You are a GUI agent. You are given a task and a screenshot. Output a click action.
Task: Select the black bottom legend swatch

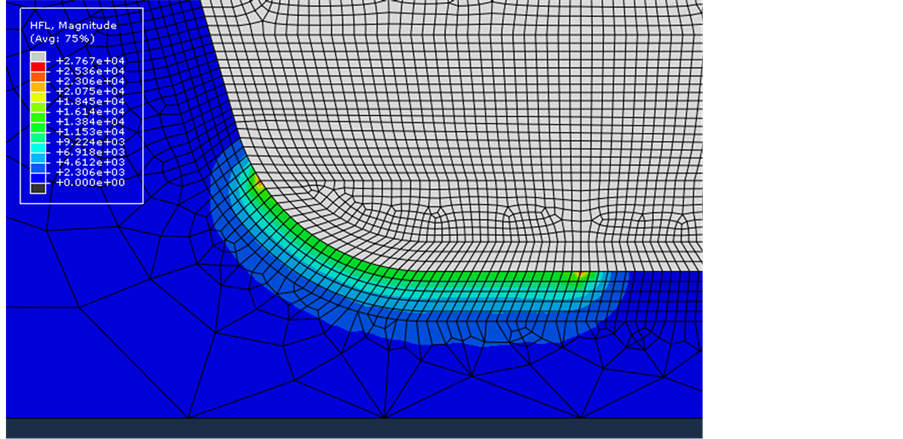point(38,188)
